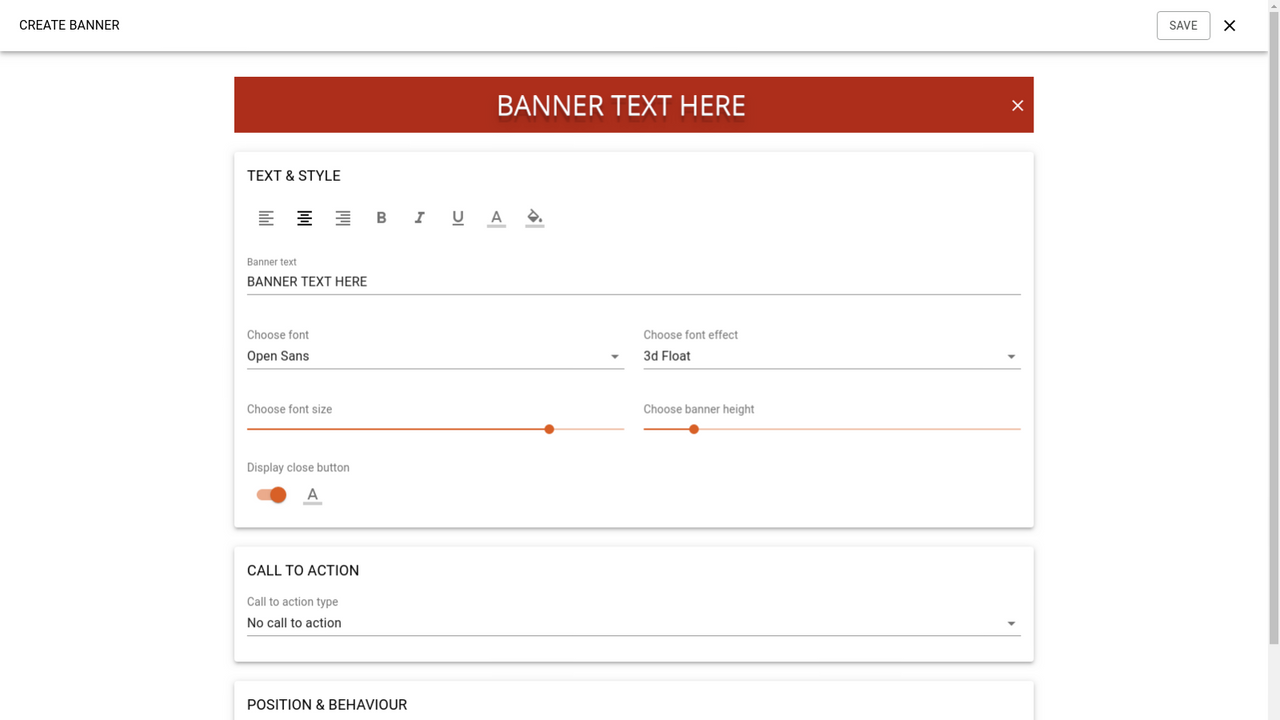The height and width of the screenshot is (720, 1280).
Task: Toggle italic formatting
Action: pos(420,218)
